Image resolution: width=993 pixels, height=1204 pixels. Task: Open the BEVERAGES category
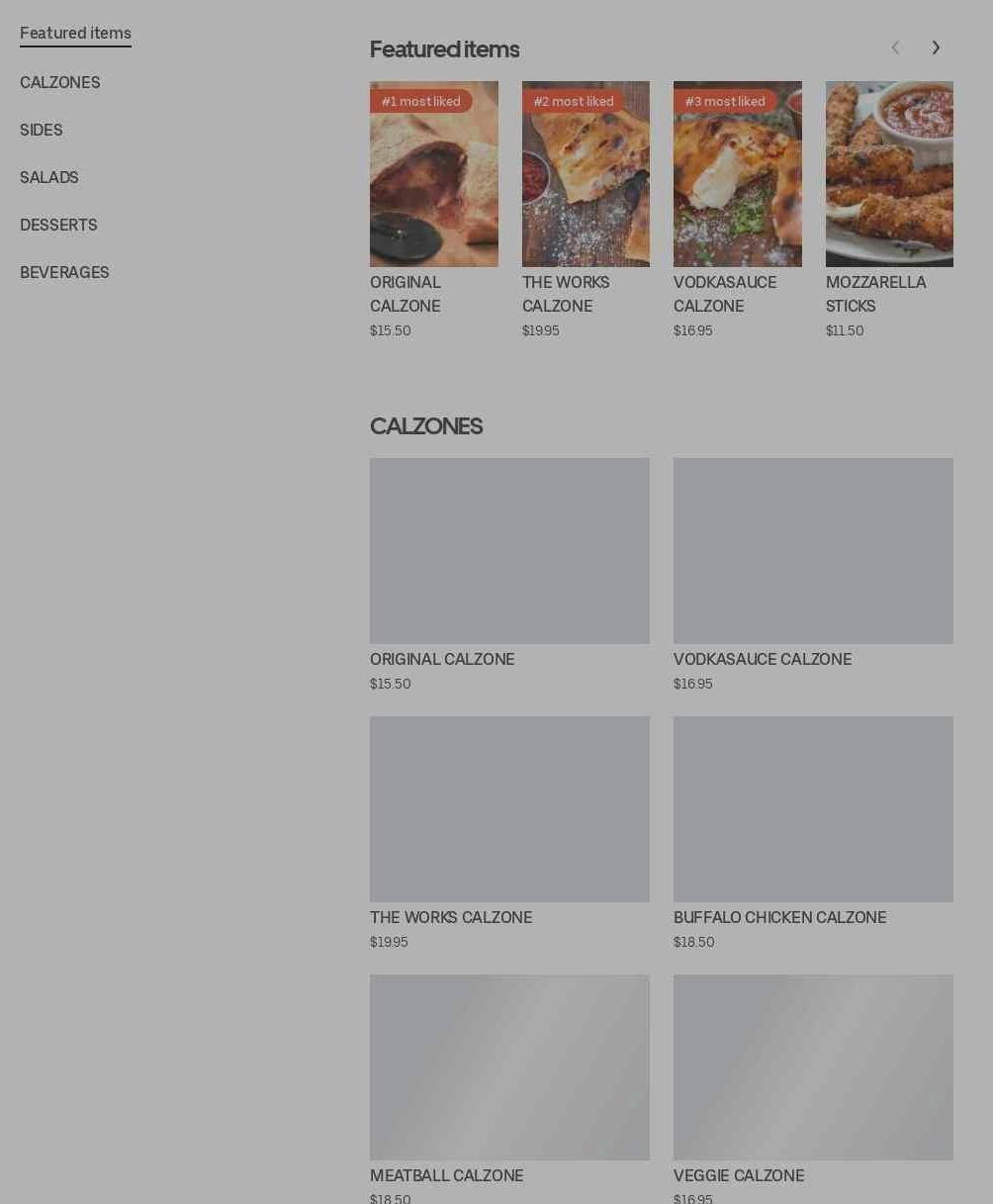pyautogui.click(x=64, y=273)
